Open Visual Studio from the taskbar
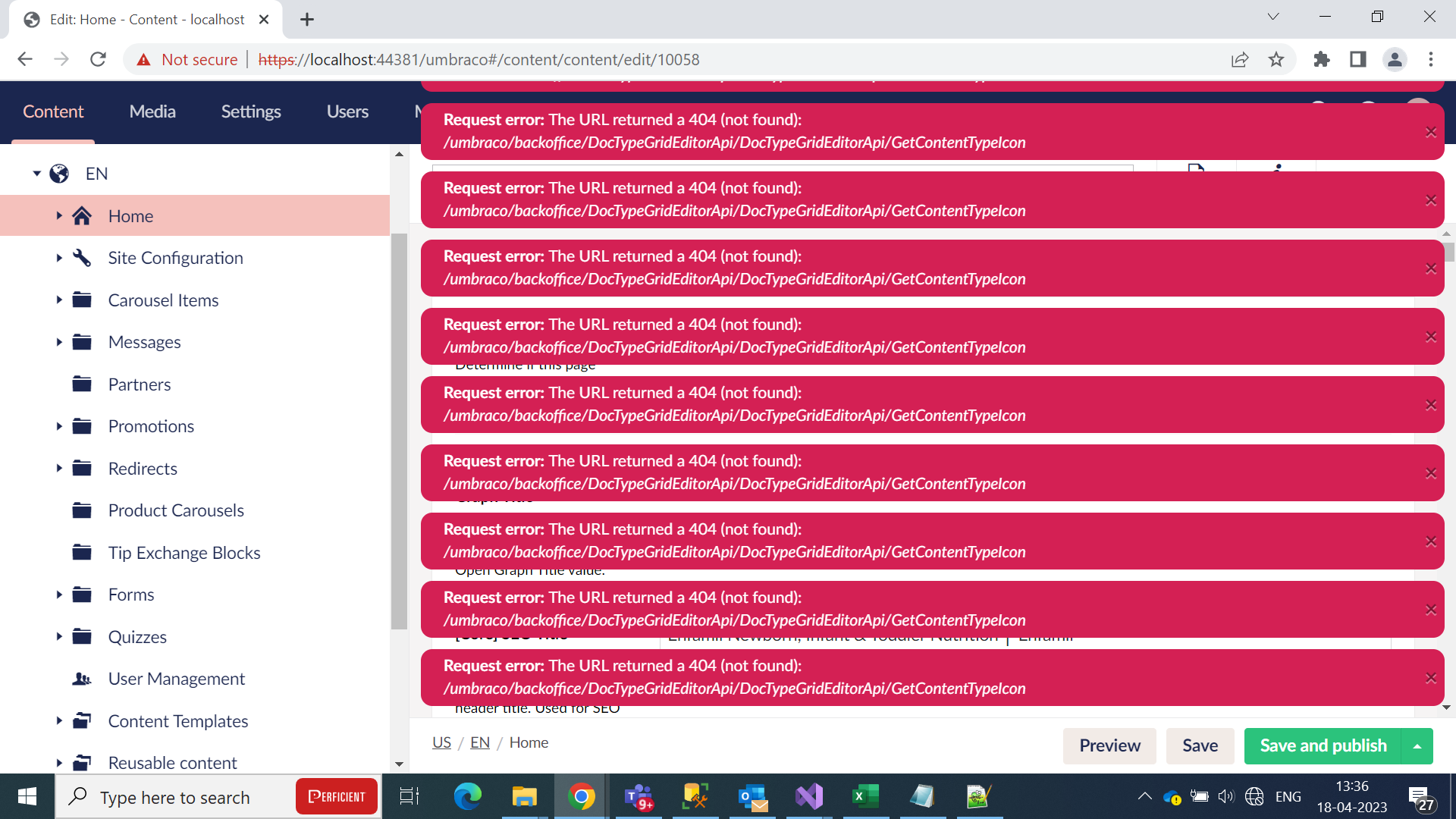 click(x=809, y=796)
